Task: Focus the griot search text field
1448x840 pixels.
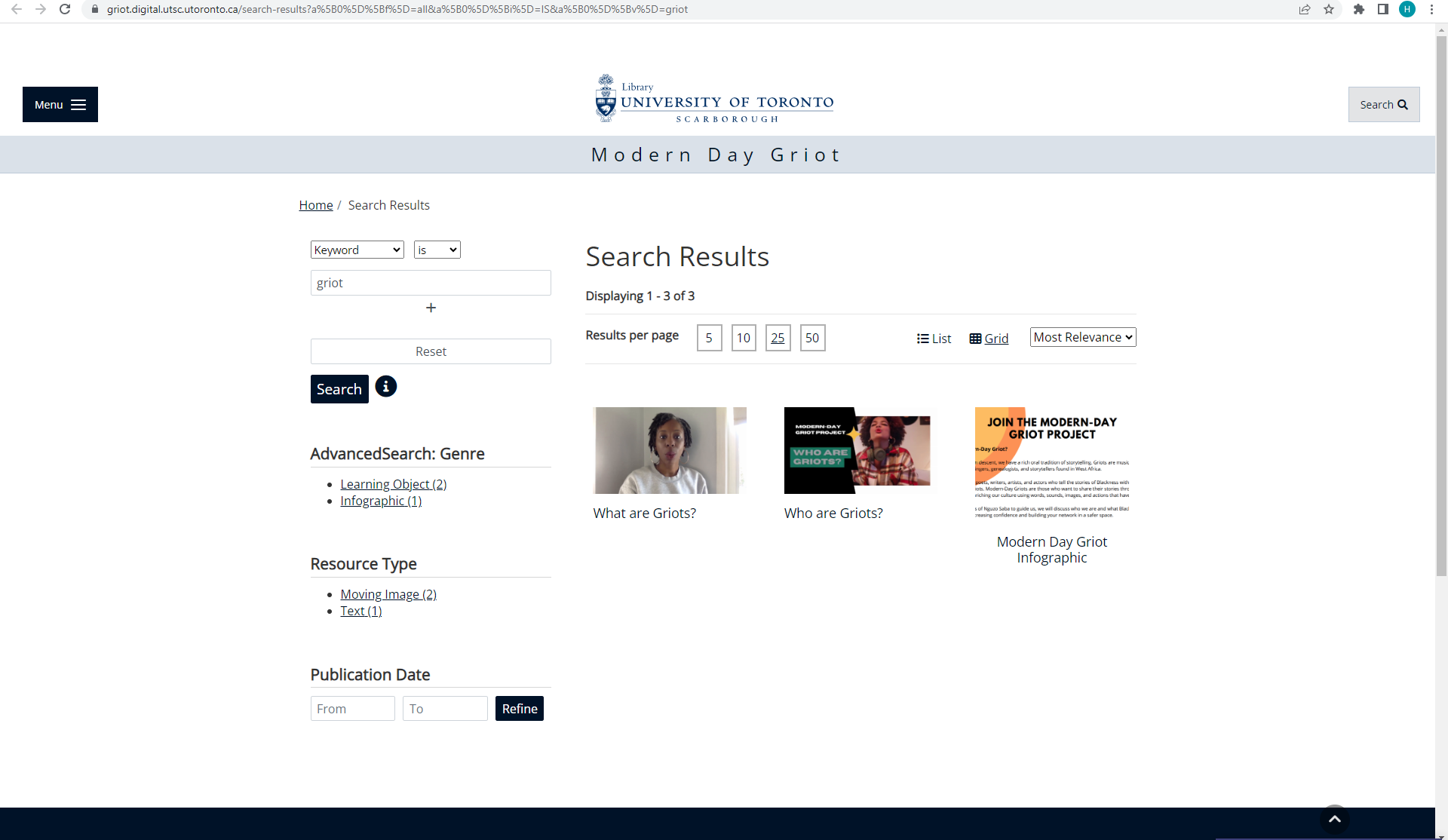Action: pyautogui.click(x=431, y=283)
